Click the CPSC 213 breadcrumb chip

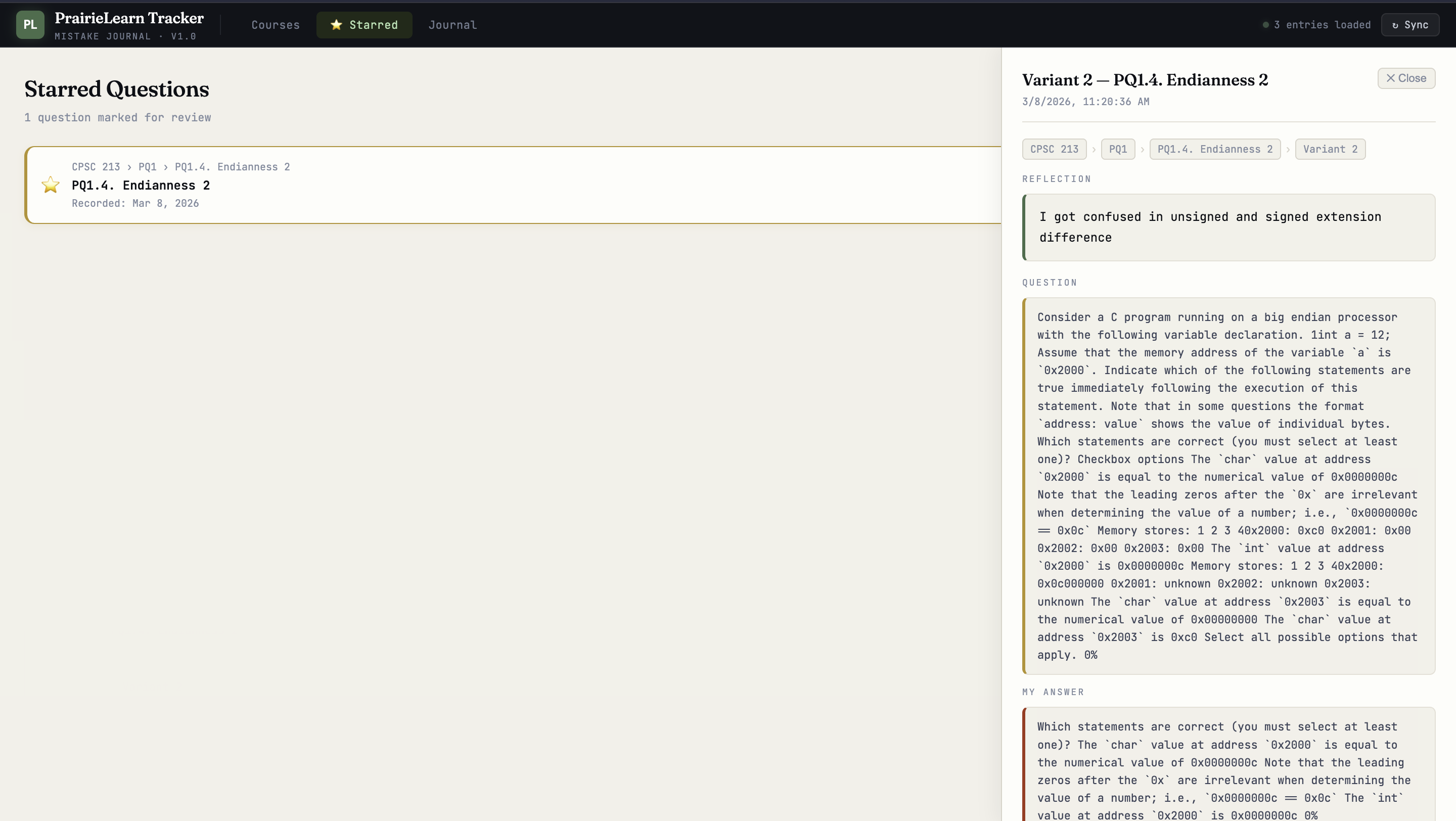[1054, 149]
